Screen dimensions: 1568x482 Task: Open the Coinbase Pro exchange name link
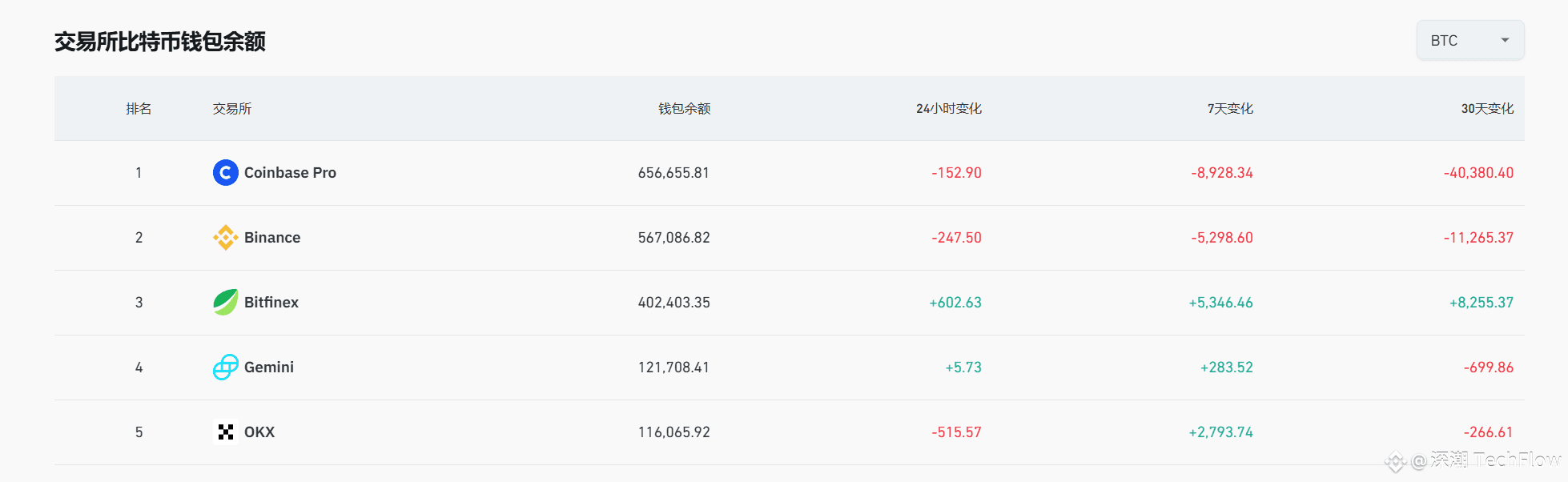290,173
